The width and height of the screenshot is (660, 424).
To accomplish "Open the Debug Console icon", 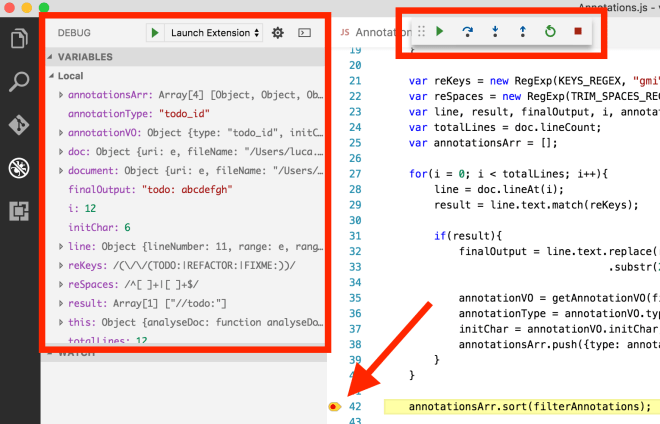I will pyautogui.click(x=304, y=32).
